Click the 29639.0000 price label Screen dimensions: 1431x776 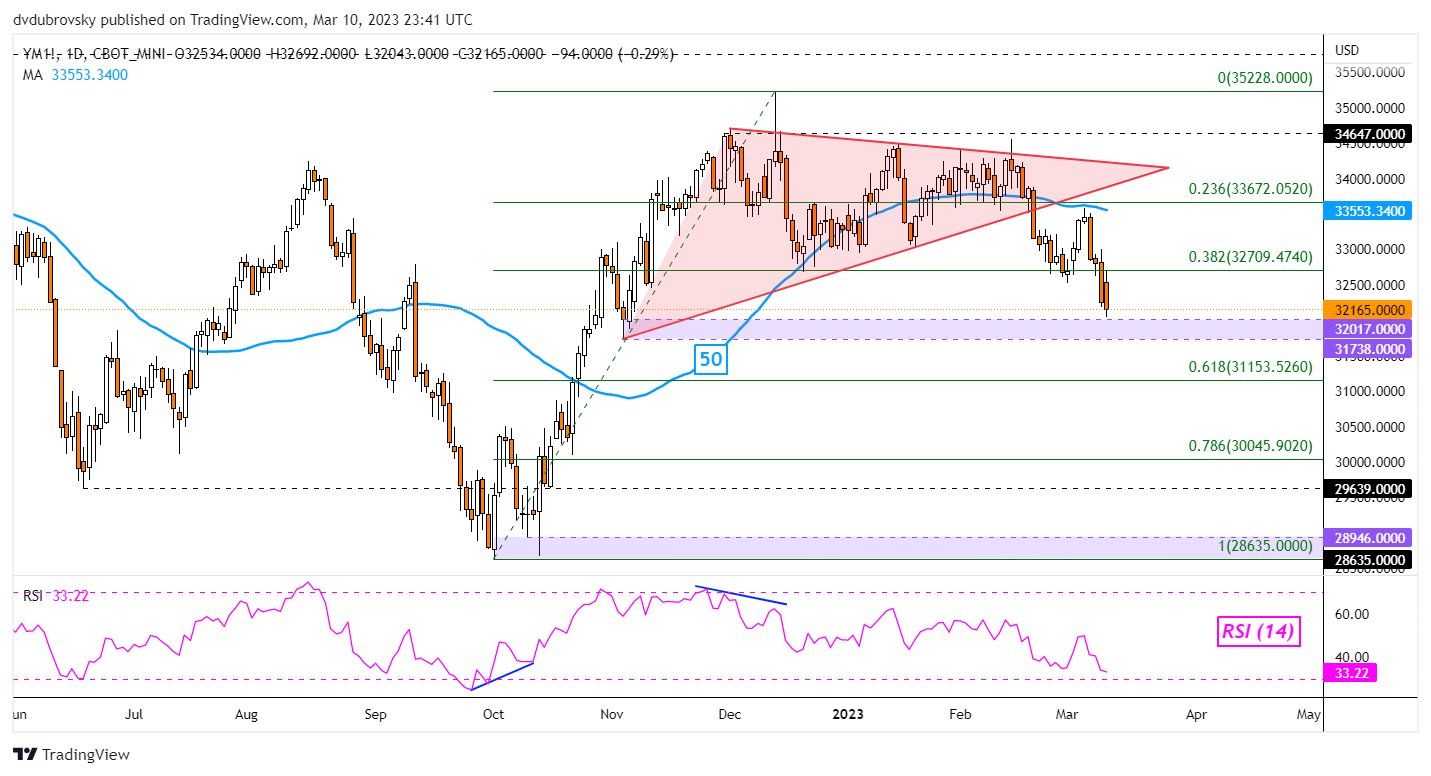coord(1367,489)
